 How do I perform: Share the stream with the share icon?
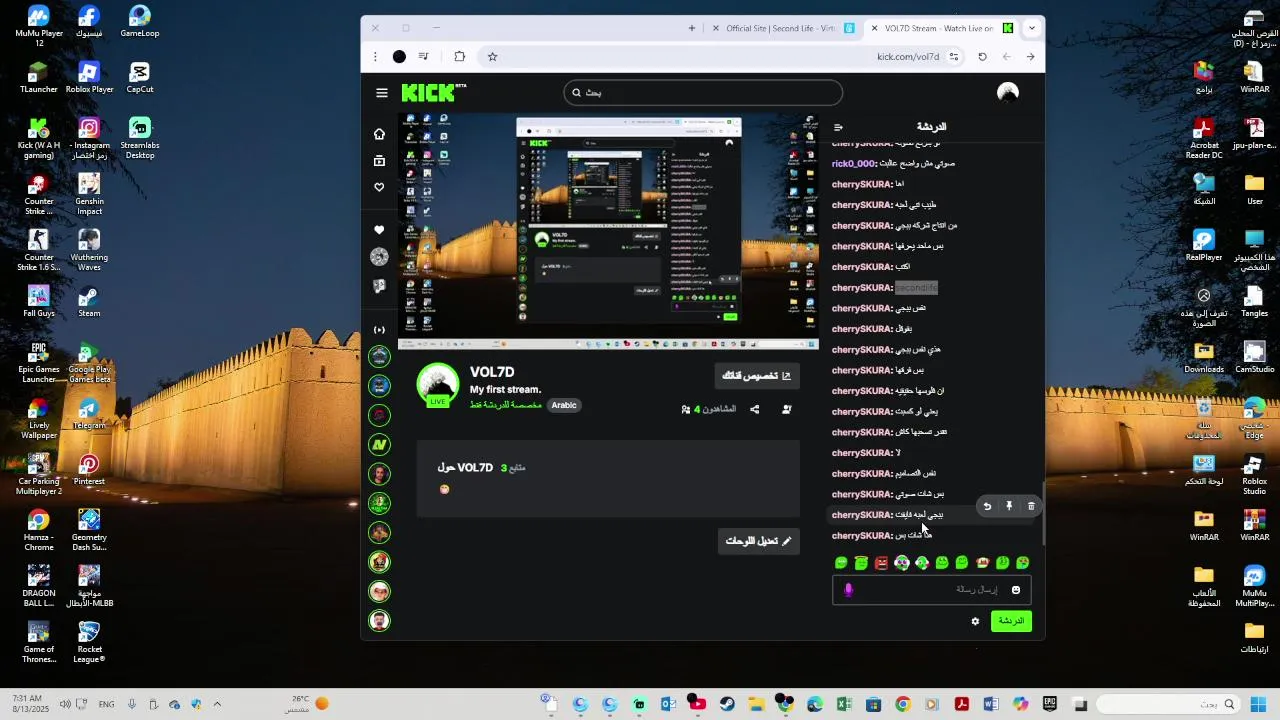pyautogui.click(x=755, y=409)
